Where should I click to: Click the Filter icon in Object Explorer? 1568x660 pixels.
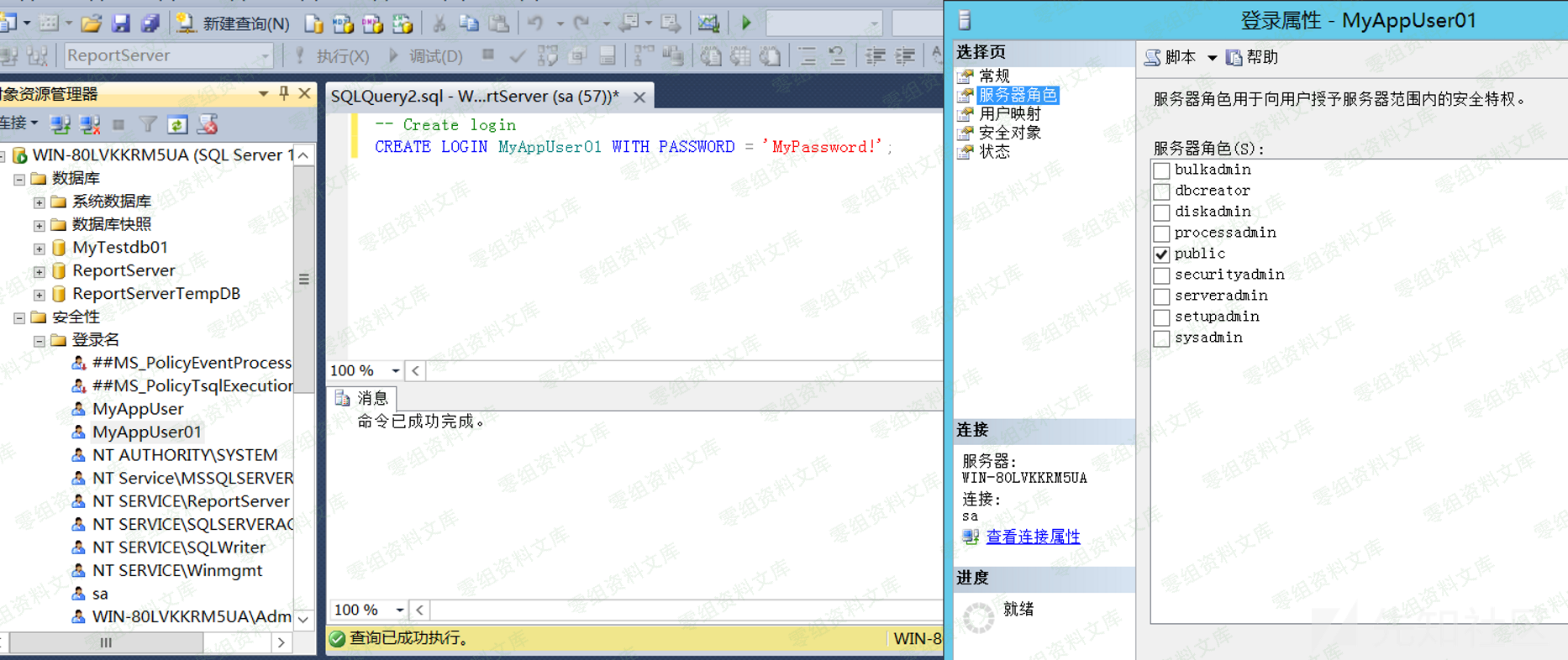coord(148,125)
